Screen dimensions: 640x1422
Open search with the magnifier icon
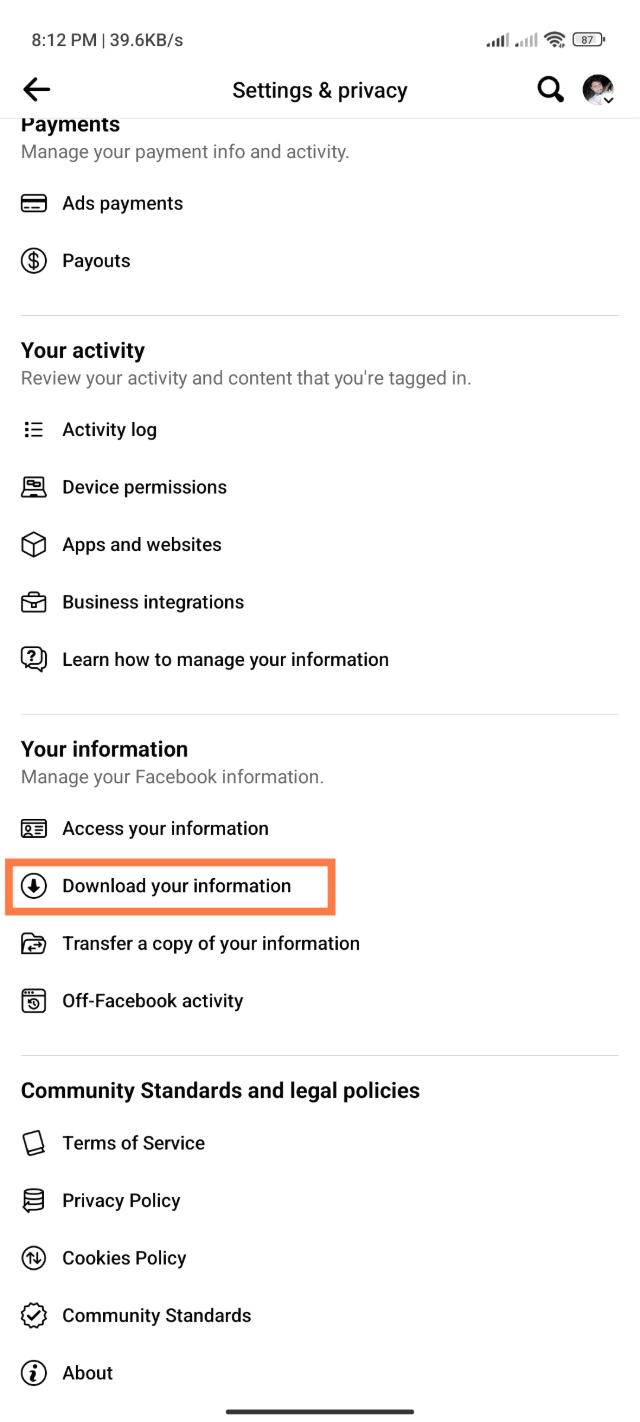point(550,90)
